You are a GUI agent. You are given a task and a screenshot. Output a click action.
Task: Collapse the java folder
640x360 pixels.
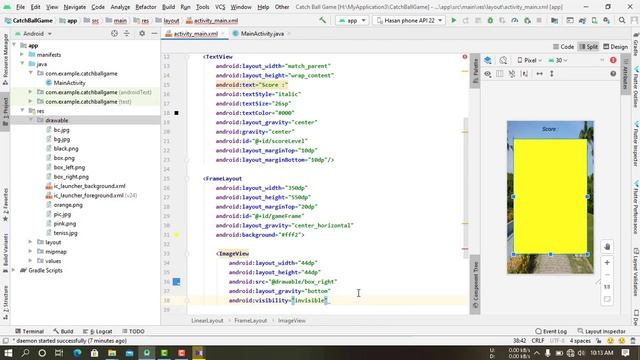coord(22,64)
